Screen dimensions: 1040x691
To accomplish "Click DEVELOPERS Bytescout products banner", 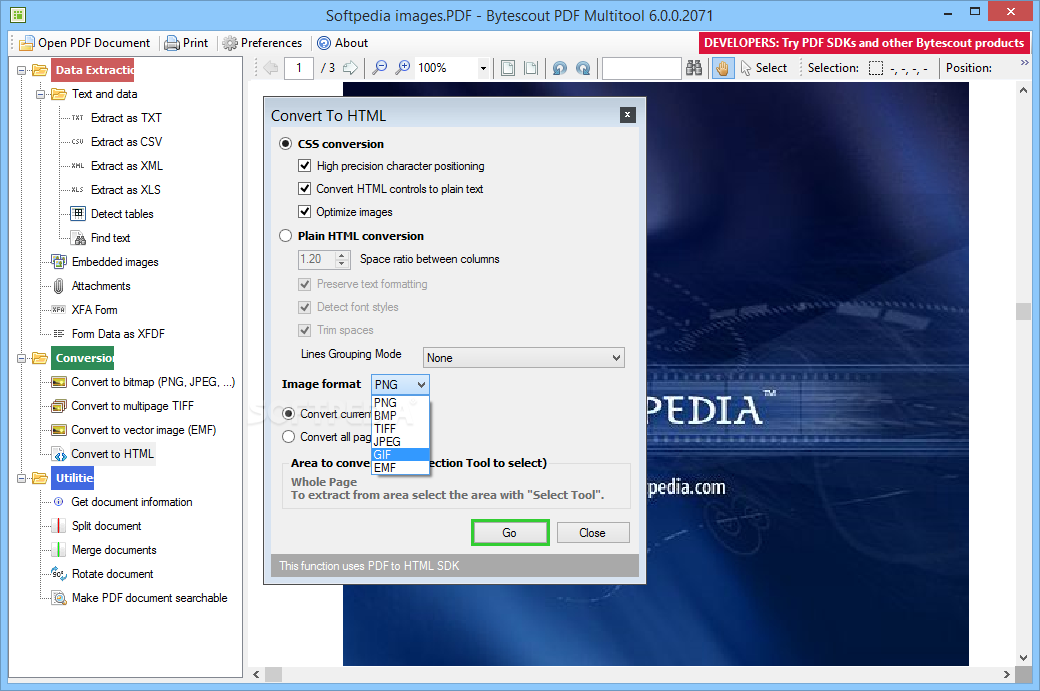I will coord(864,43).
